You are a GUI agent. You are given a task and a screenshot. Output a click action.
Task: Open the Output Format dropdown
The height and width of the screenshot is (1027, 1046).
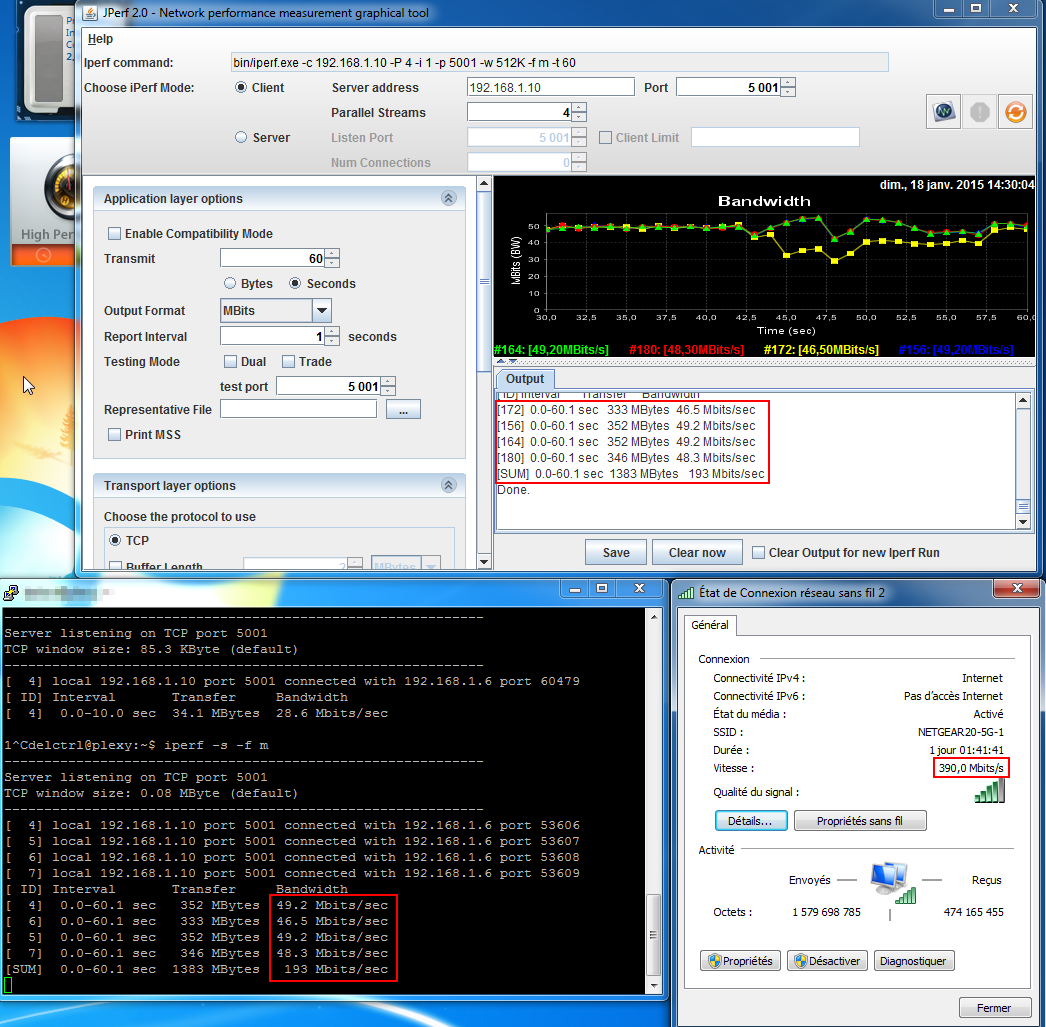click(x=321, y=311)
